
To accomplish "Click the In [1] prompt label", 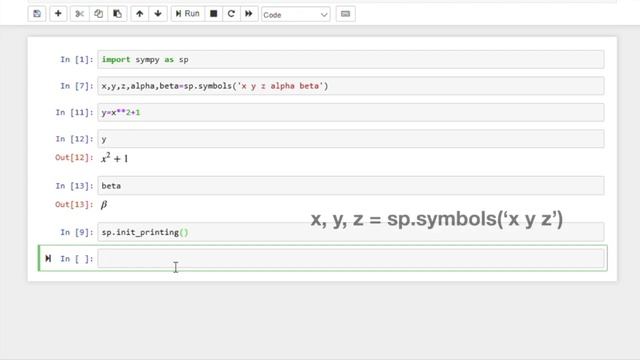I will click(x=77, y=60).
